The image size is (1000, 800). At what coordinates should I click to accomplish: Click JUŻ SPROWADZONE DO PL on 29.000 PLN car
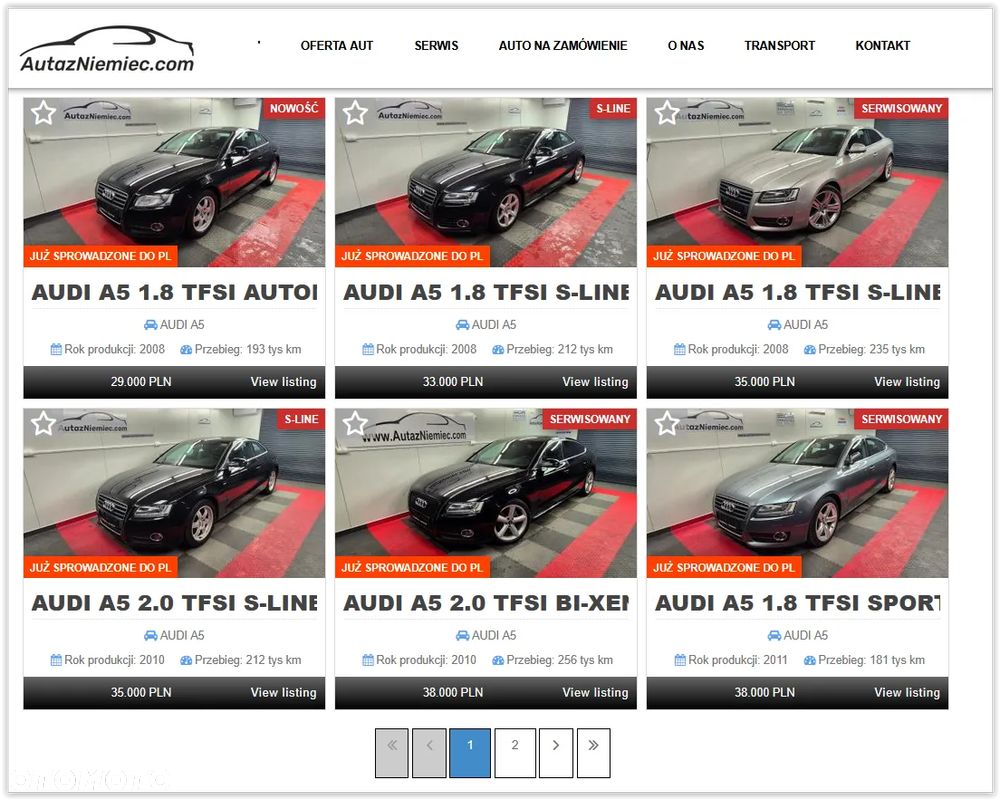(100, 256)
